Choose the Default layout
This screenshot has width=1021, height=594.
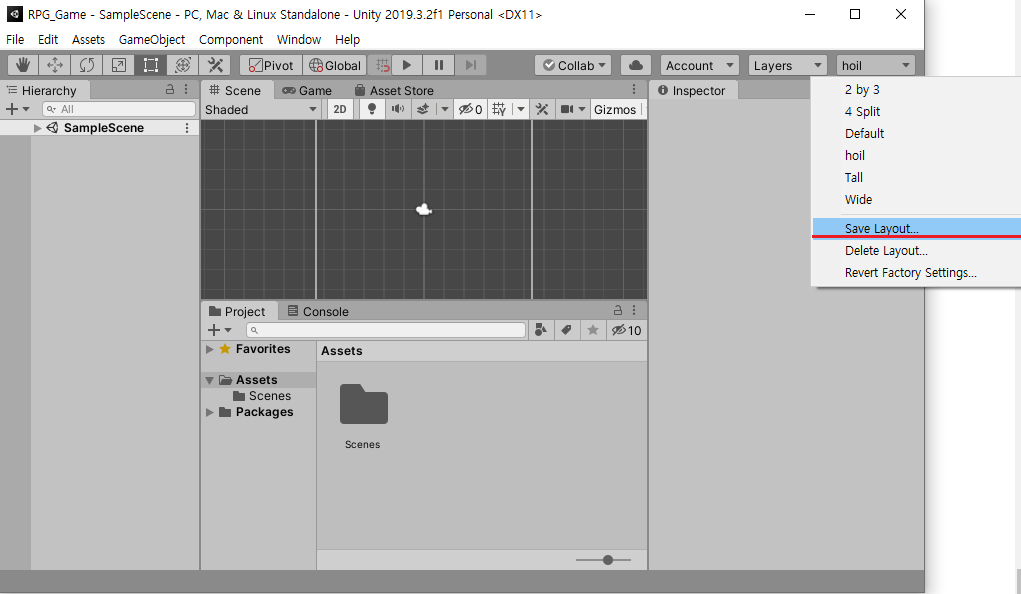[864, 134]
